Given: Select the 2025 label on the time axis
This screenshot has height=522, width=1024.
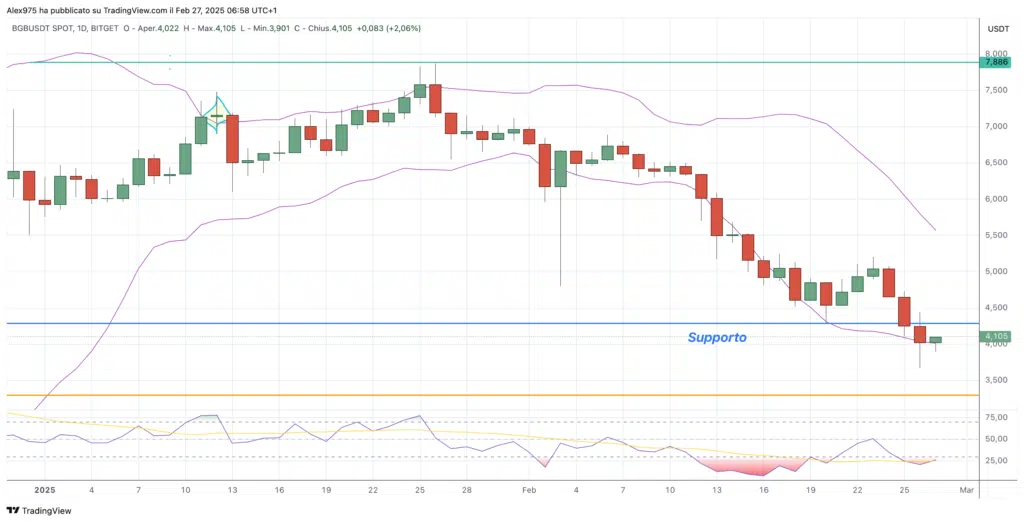Looking at the screenshot, I should coord(44,490).
